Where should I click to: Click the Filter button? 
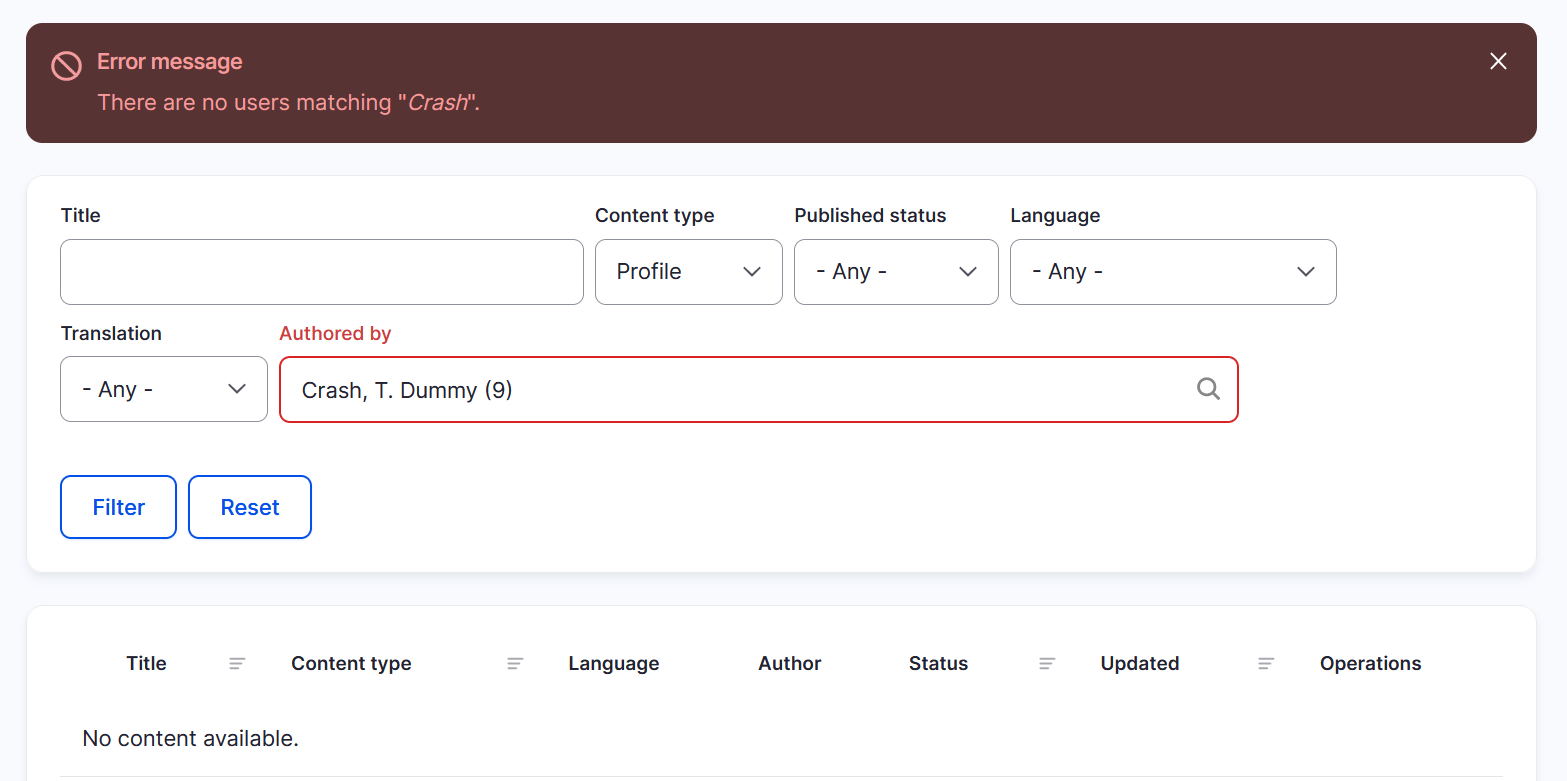click(118, 507)
